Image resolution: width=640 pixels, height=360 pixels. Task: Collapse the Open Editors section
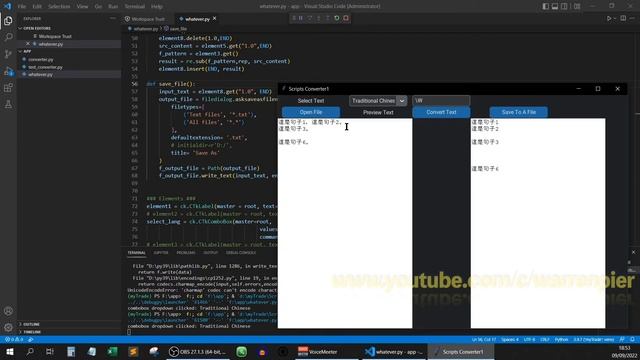tap(37, 28)
